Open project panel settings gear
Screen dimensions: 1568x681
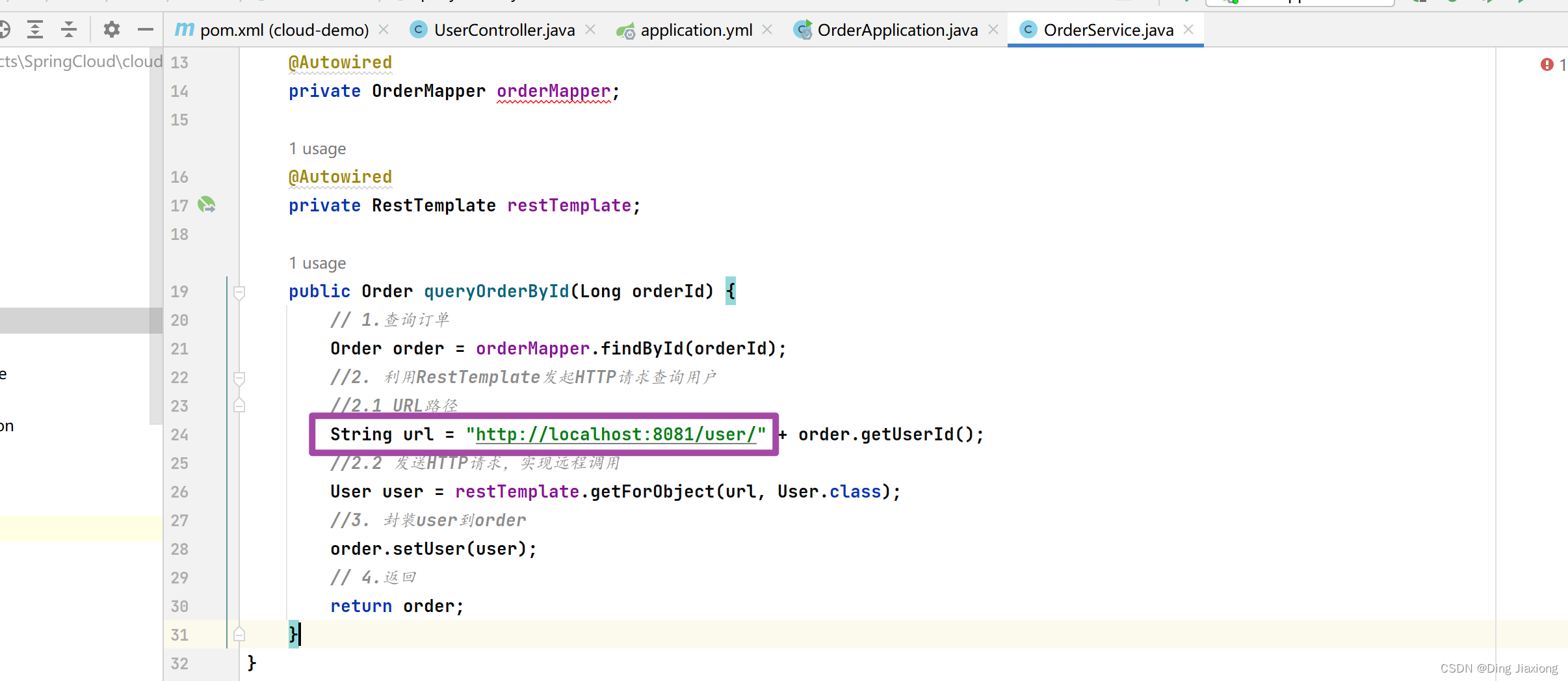click(112, 29)
